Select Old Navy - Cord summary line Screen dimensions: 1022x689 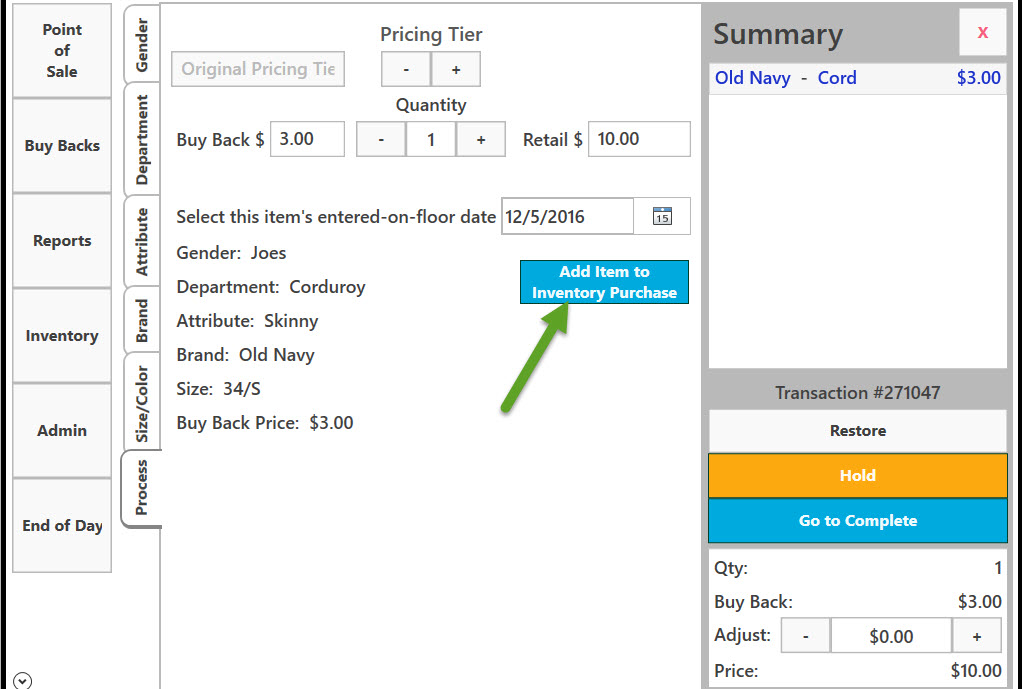[857, 78]
